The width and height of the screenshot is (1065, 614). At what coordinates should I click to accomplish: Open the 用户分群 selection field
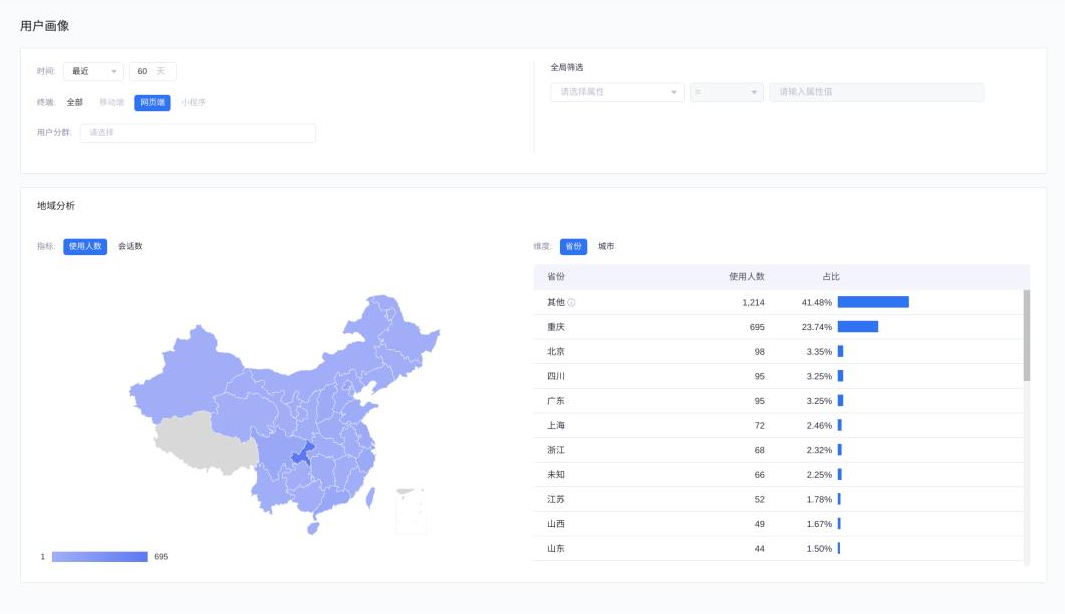[x=198, y=133]
